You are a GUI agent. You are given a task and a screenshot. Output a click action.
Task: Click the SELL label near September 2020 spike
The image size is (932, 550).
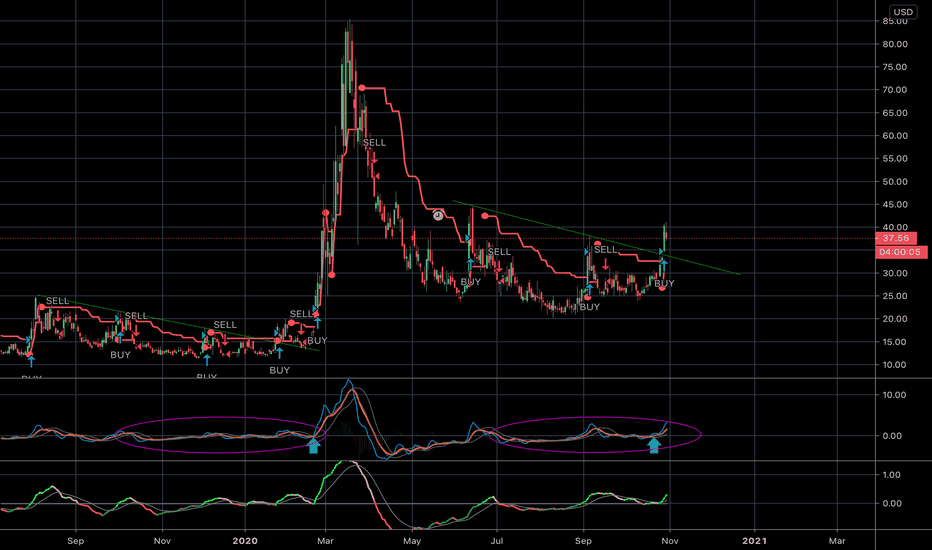pyautogui.click(x=606, y=250)
